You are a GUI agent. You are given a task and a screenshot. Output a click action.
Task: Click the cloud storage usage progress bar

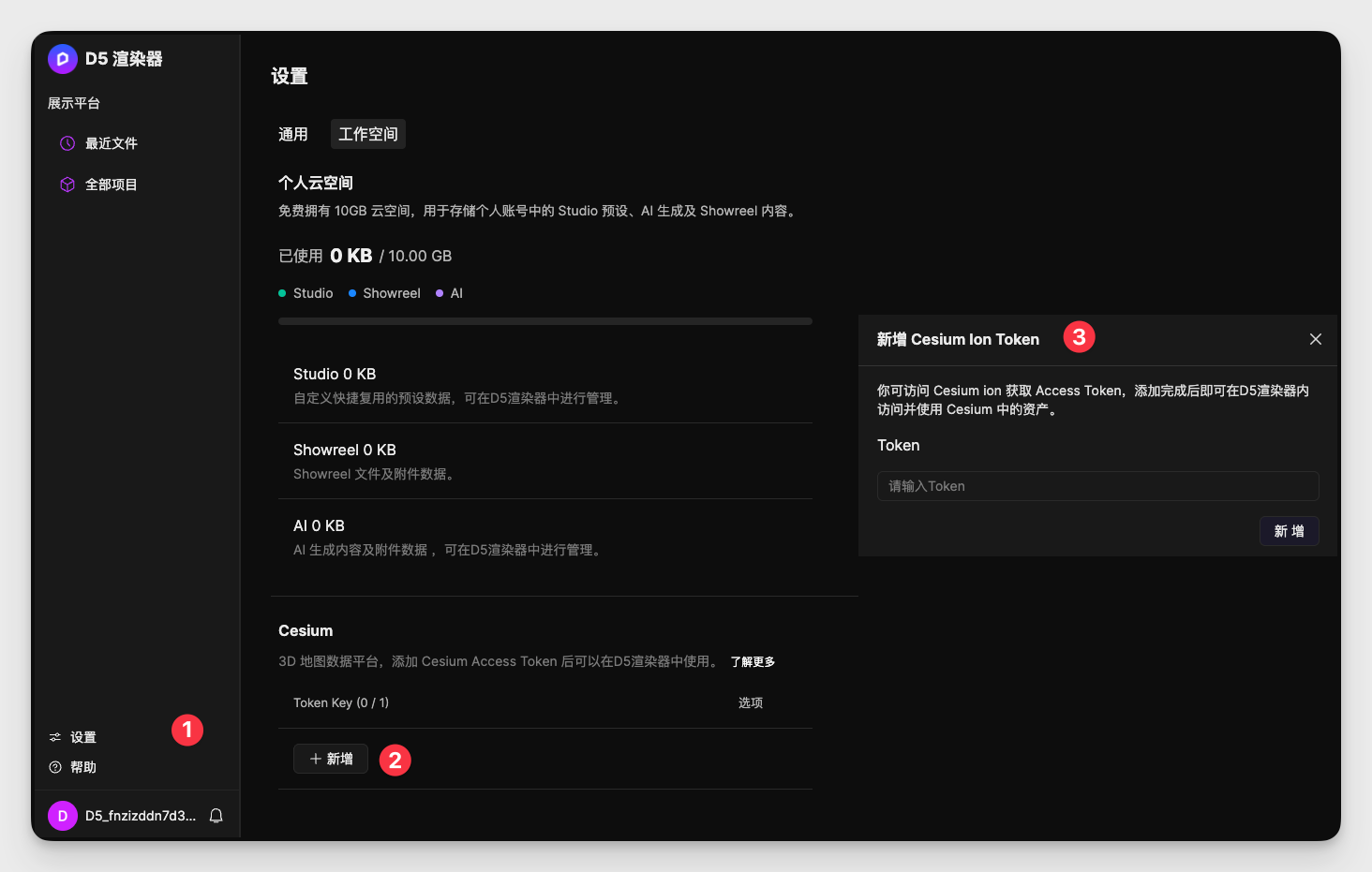pos(545,321)
